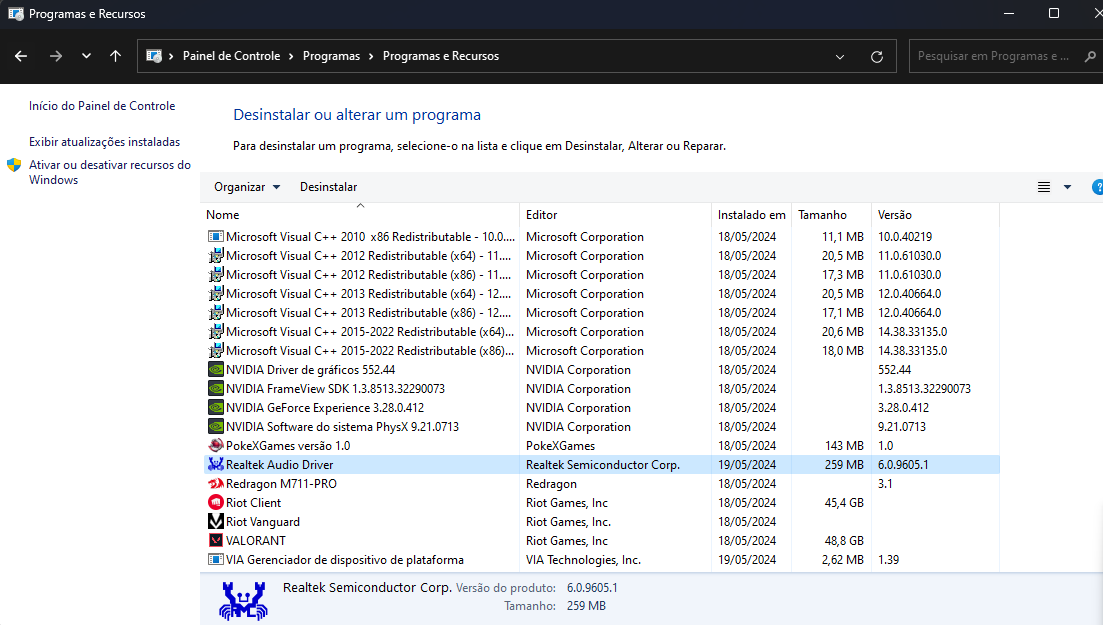
Task: Select Visual C++ 2015-2022 Redistributable (x86) icon
Action: (216, 351)
